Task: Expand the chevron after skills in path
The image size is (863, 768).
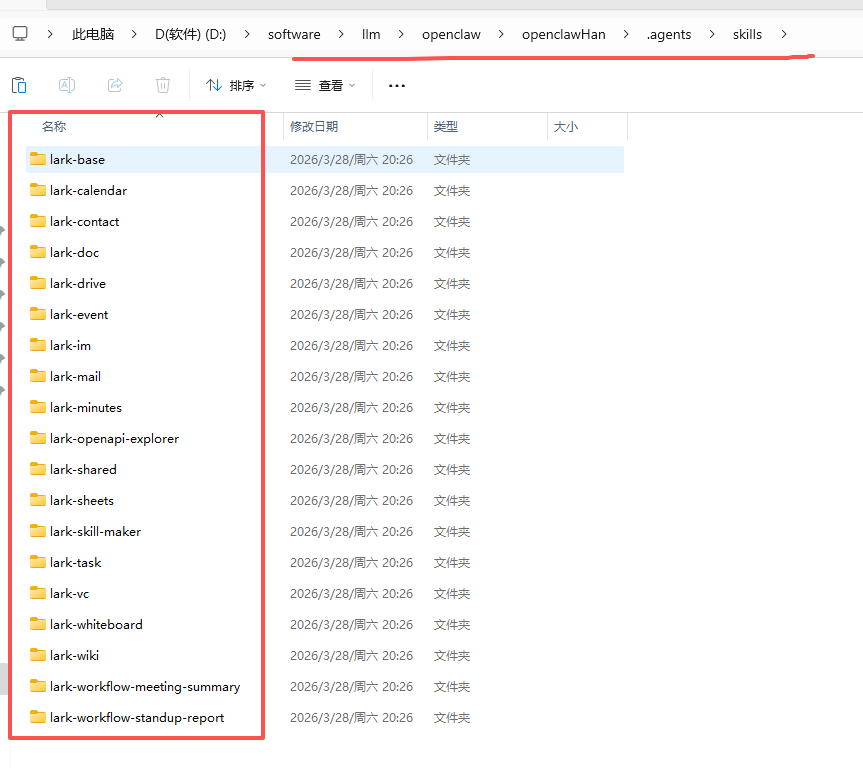Action: click(784, 34)
